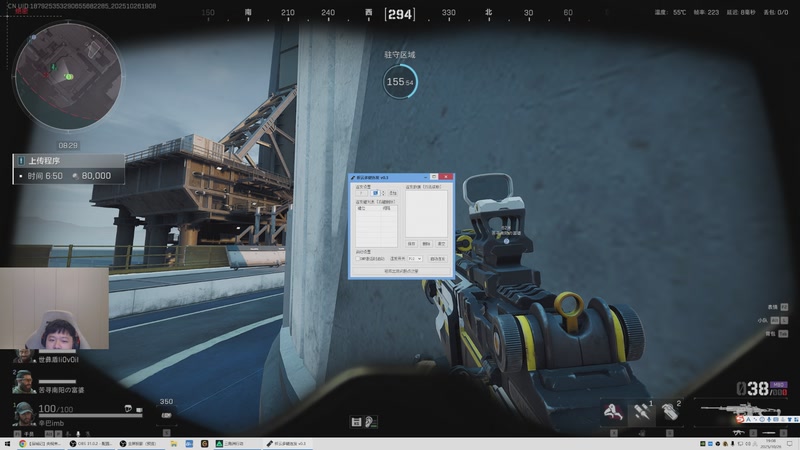Viewport: 800px width, 450px height.
Task: Click the 保存 button under the right list
Action: [x=411, y=244]
